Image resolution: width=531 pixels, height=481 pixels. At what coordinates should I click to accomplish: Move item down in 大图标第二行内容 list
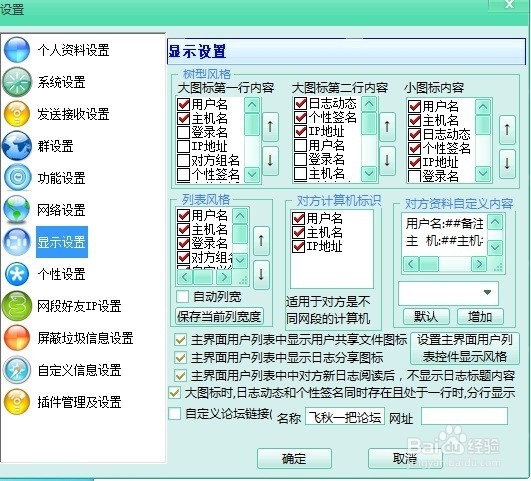(387, 161)
